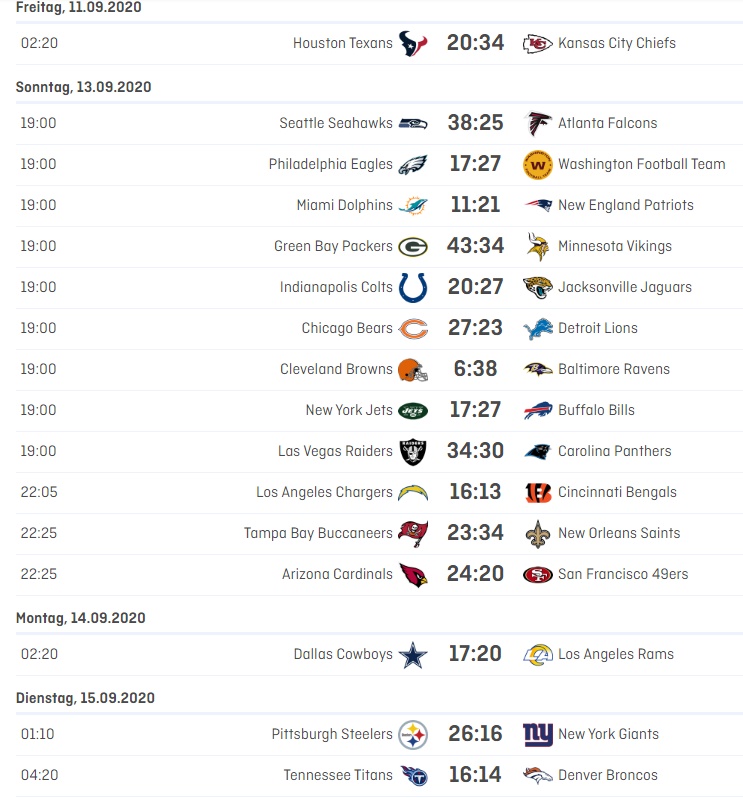Image resolution: width=743 pixels, height=798 pixels.
Task: Open the 17:20 Cowboys–Rams result
Action: tap(475, 654)
